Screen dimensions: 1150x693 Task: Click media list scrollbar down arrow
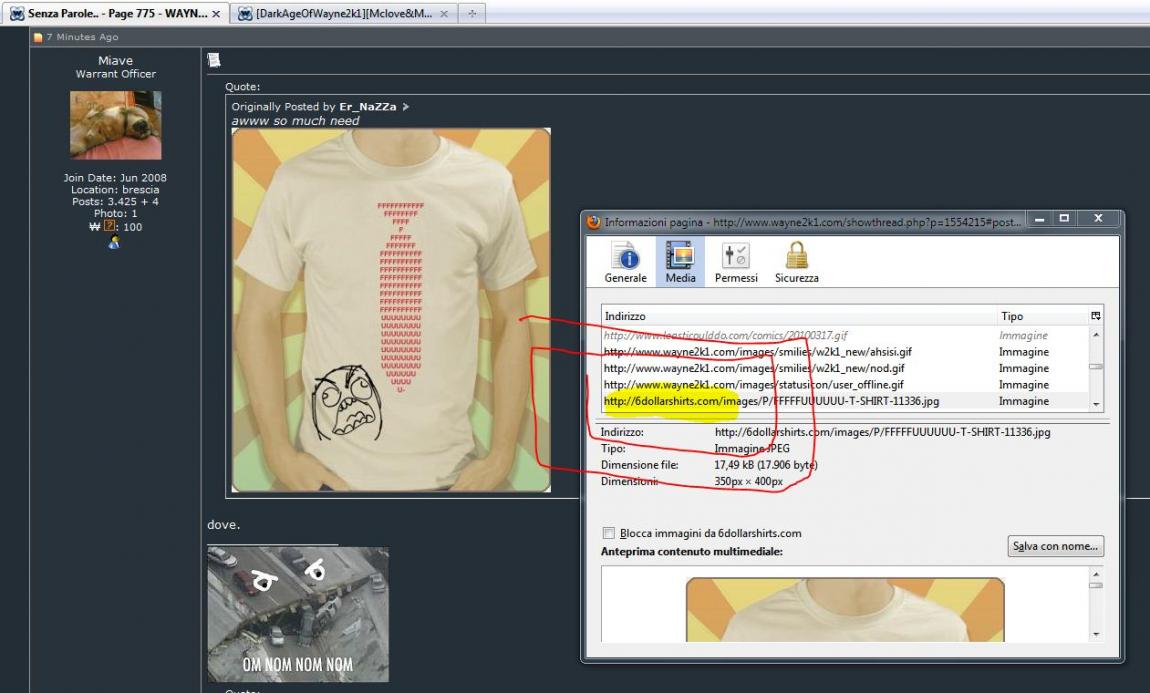coord(1096,404)
